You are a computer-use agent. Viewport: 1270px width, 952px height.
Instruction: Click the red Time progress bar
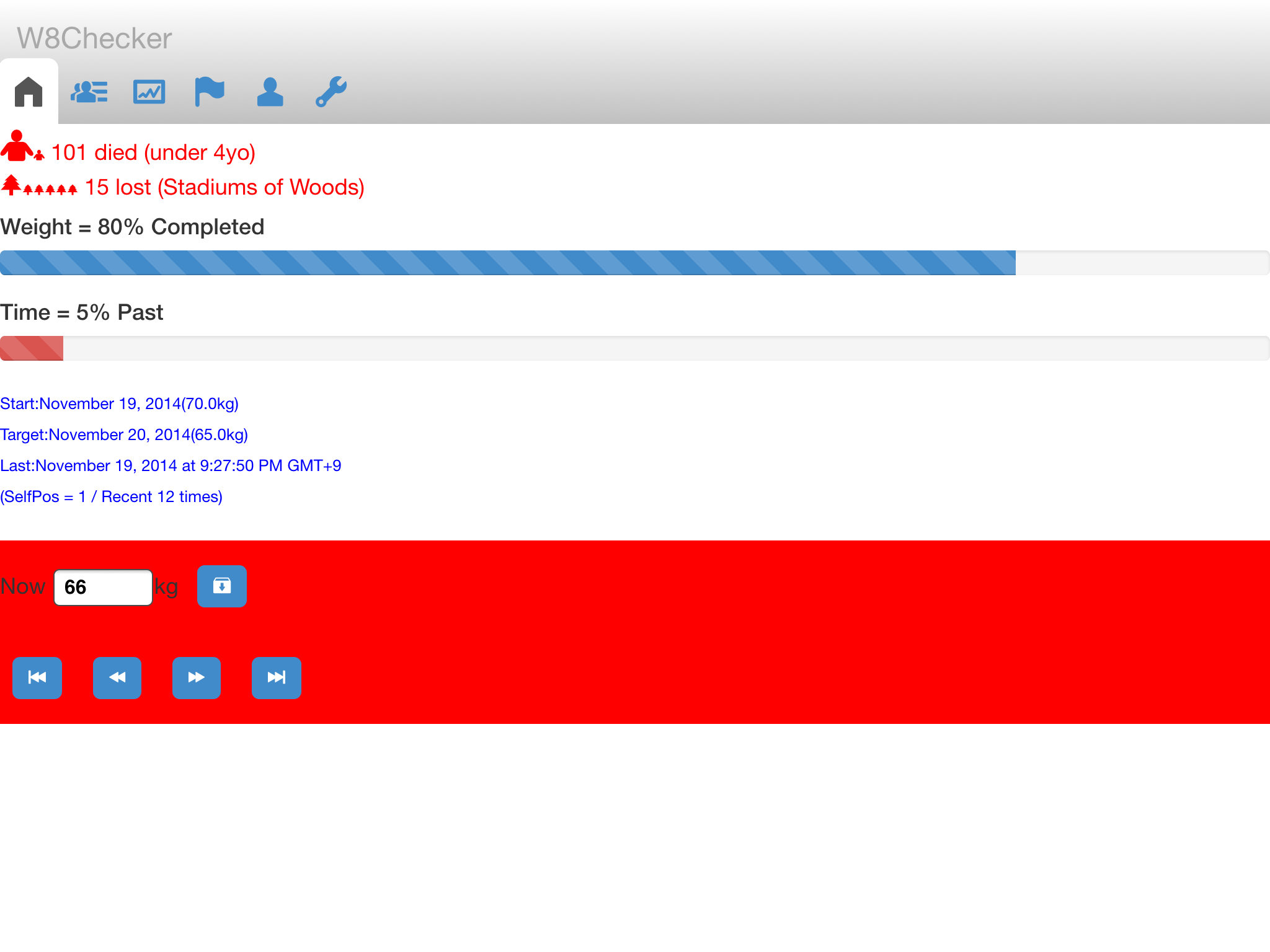click(32, 348)
